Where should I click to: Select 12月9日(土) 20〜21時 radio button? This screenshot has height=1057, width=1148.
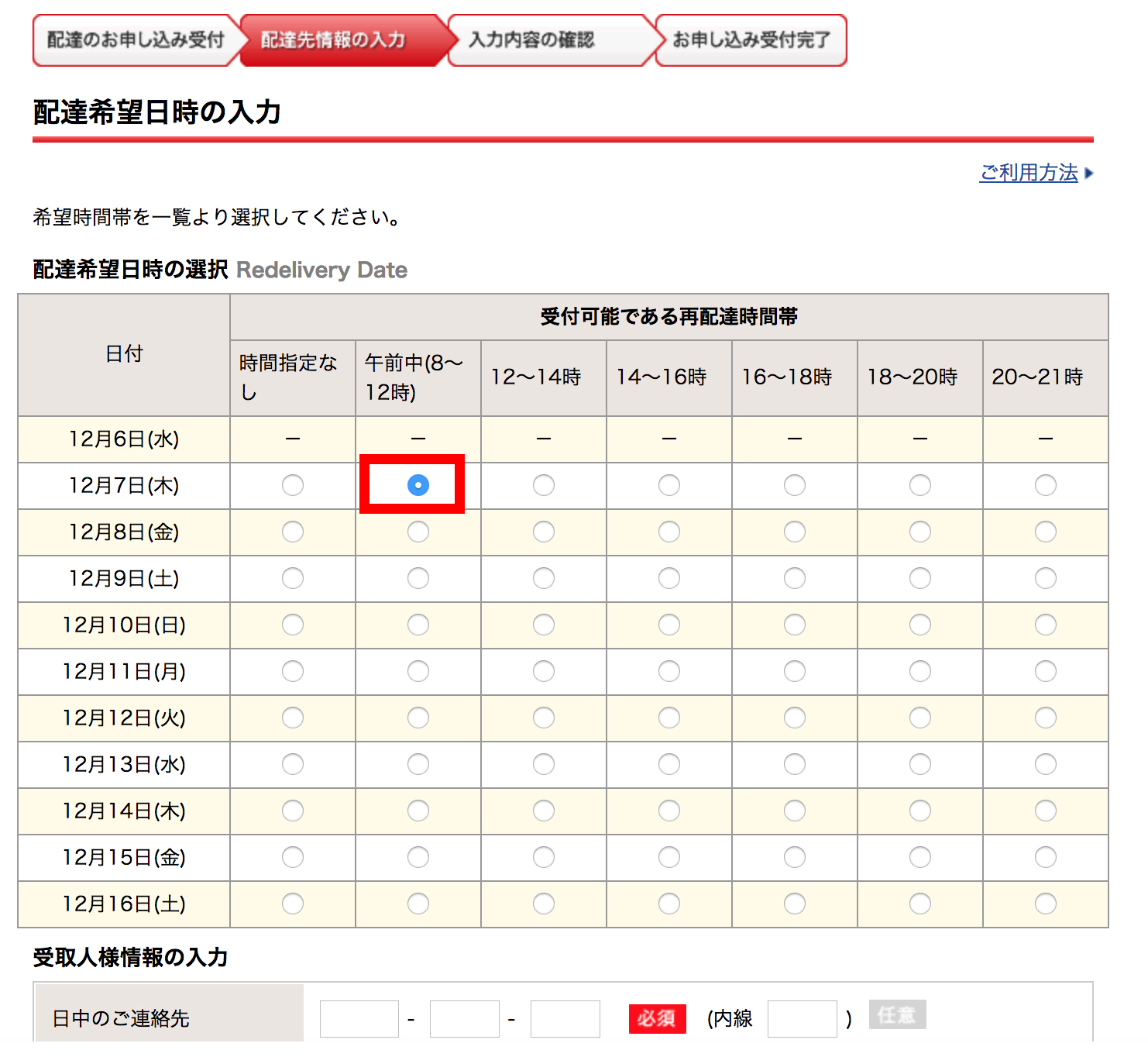(1046, 578)
